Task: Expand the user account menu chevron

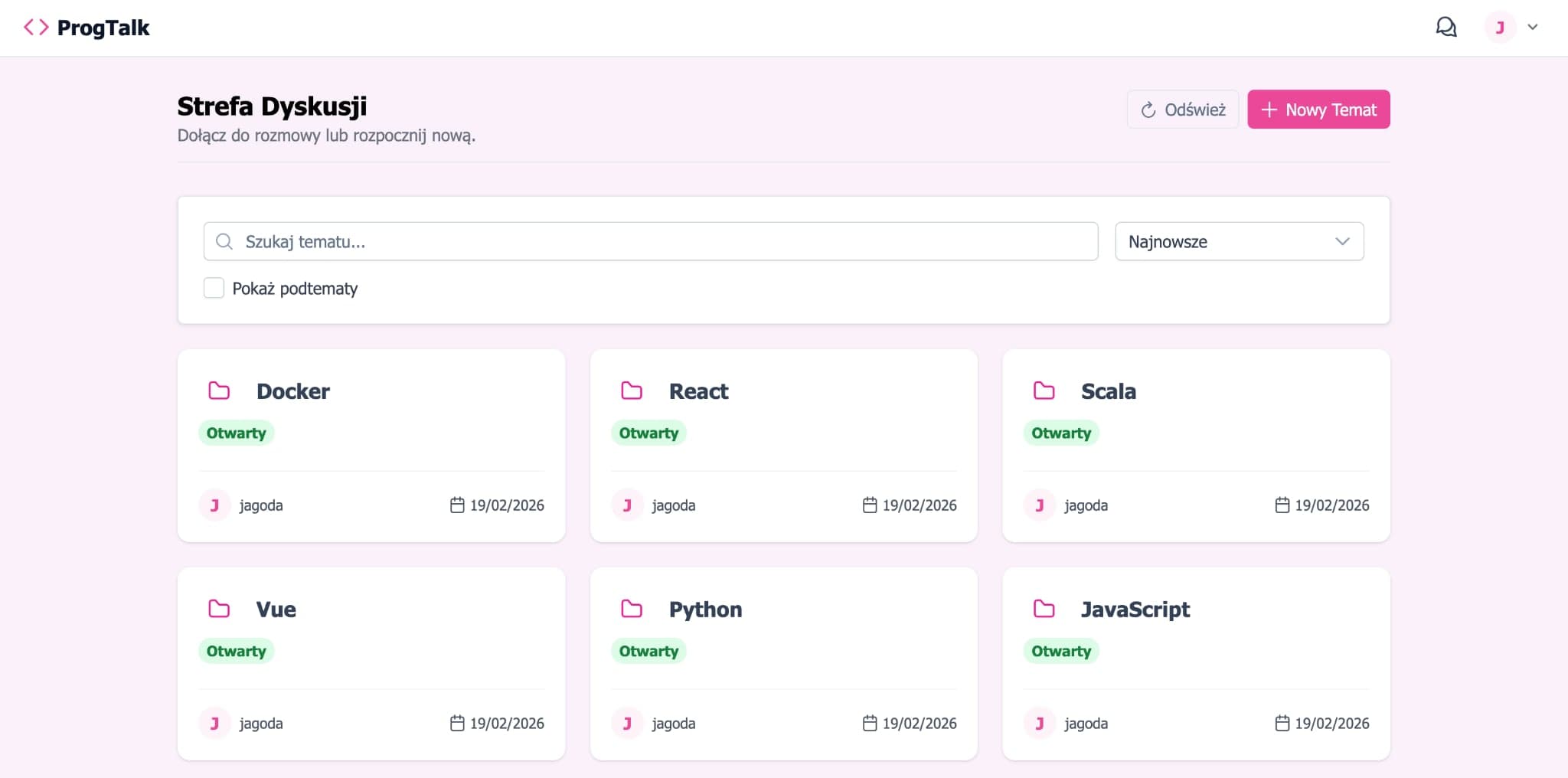Action: click(x=1533, y=28)
